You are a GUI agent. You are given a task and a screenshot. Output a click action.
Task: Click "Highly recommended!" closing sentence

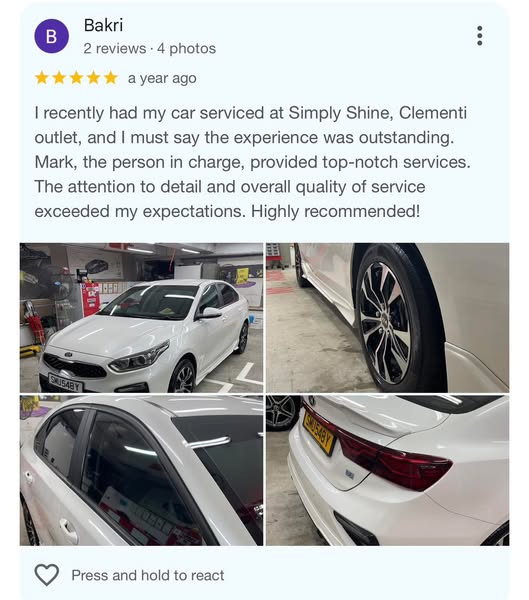(335, 211)
